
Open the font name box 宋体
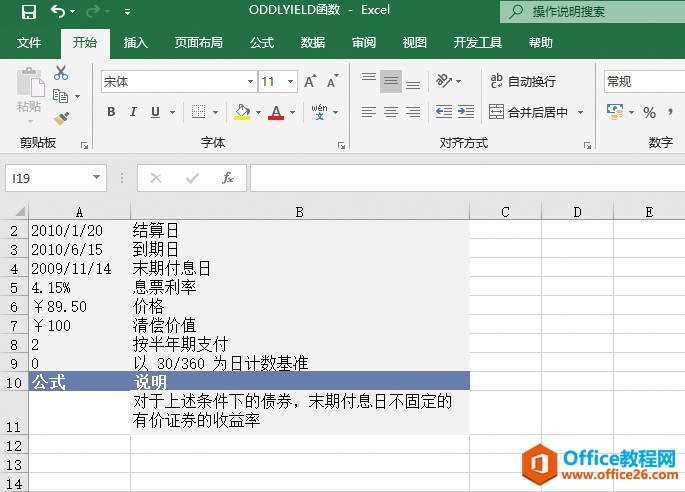(x=178, y=82)
